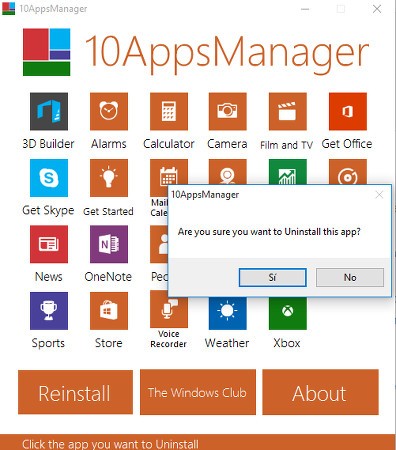Click the uninstall confirmation question text
This screenshot has height=450, width=396.
[269, 232]
